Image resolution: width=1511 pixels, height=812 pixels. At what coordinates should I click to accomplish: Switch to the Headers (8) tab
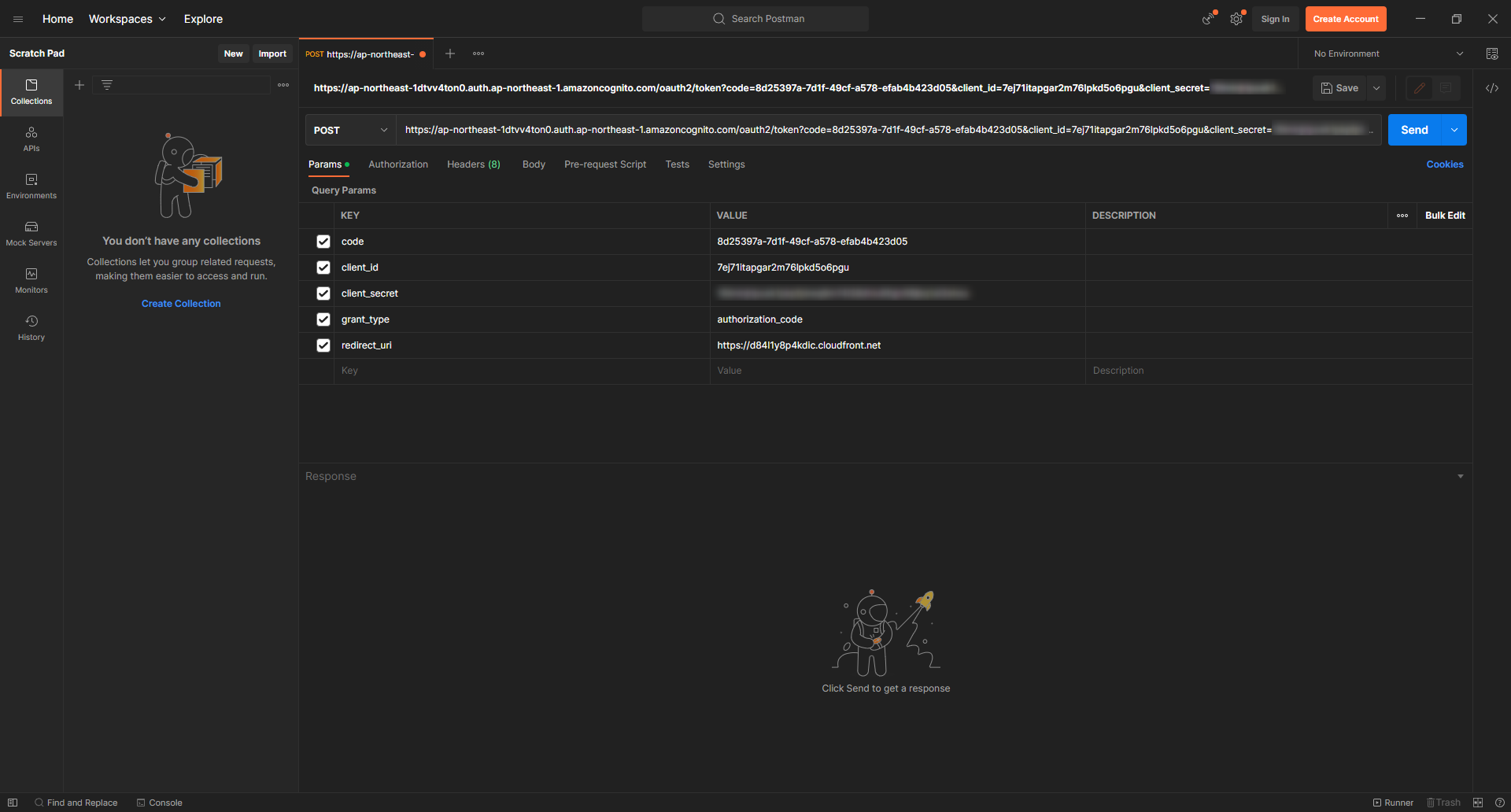(474, 164)
